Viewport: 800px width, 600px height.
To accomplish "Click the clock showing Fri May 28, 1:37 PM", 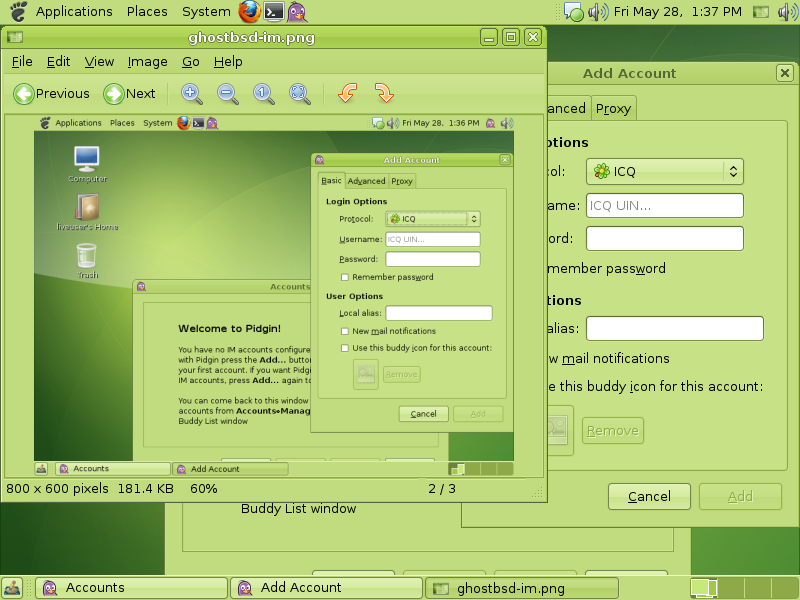I will 678,12.
